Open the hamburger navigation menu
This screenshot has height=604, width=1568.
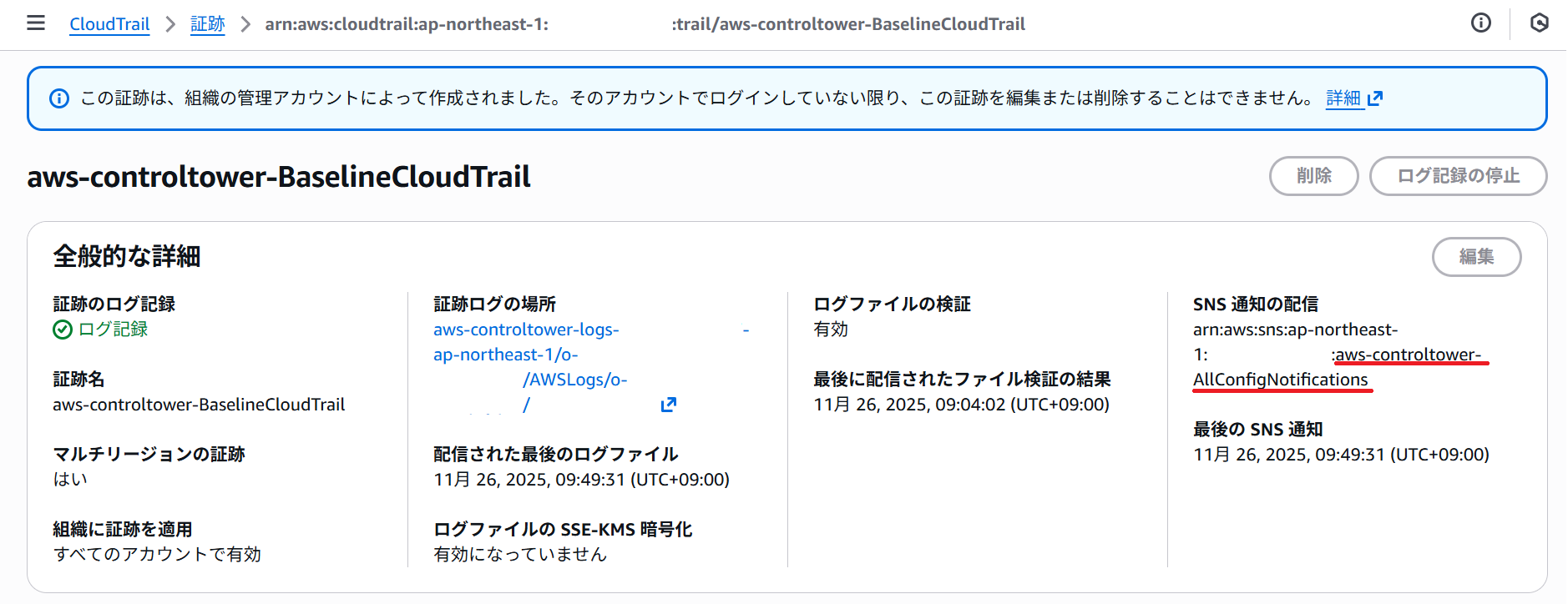point(36,23)
